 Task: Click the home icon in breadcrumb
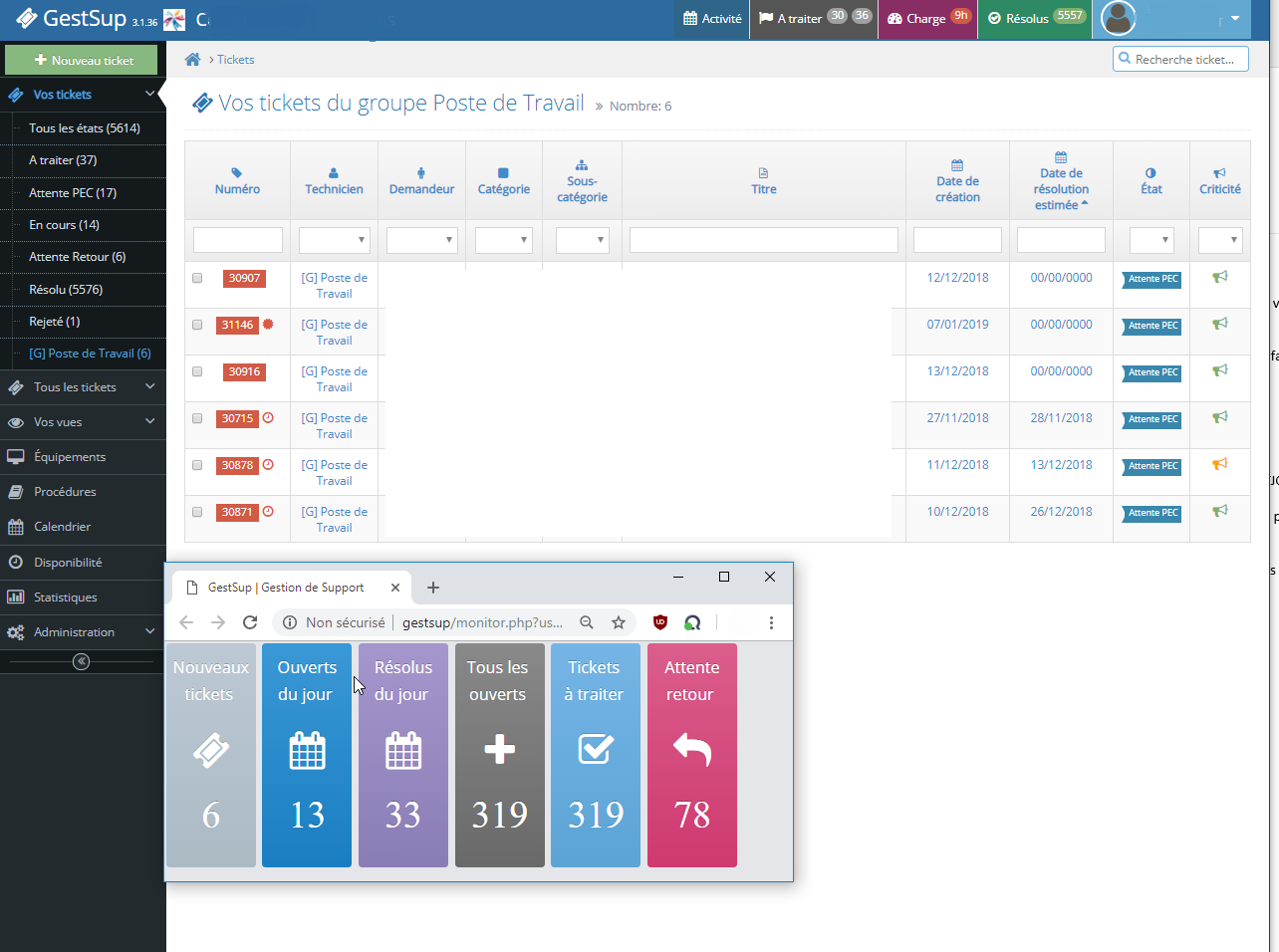point(192,60)
